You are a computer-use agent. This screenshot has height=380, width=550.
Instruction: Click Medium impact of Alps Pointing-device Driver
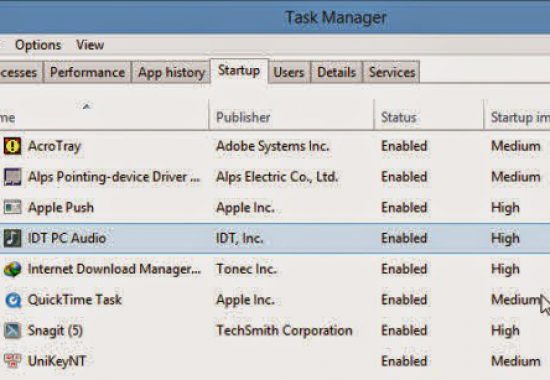[516, 177]
